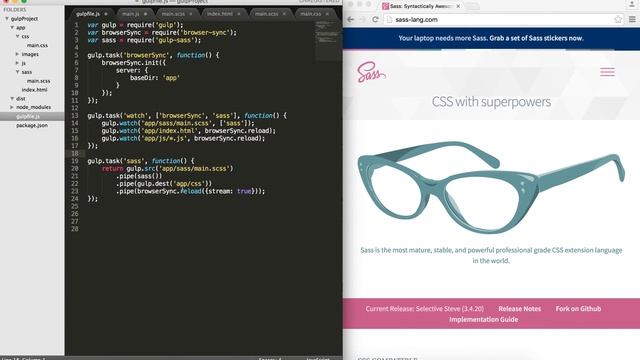Click the page icon in address bar
This screenshot has height=360, width=640.
[x=389, y=19]
